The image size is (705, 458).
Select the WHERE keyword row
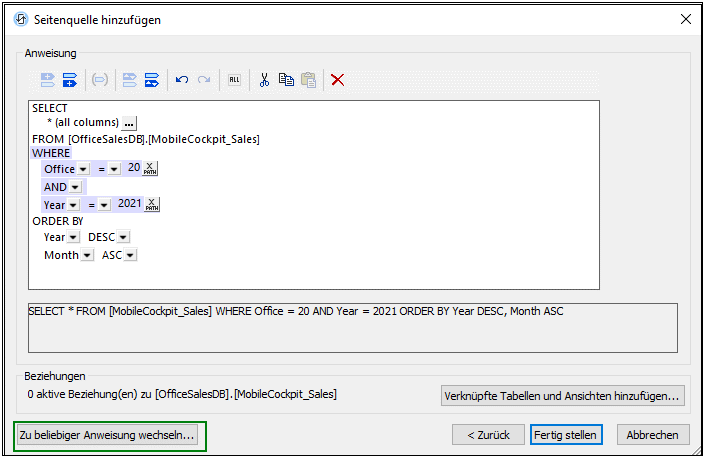pos(51,153)
